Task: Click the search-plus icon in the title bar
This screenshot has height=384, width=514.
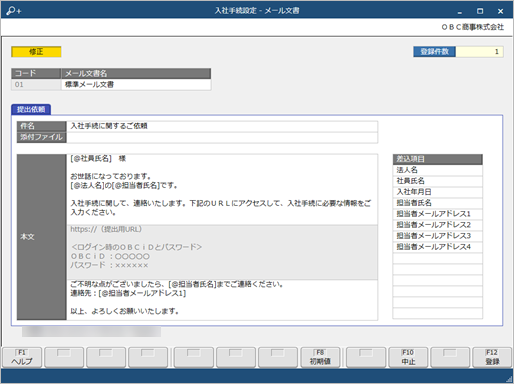Action: click(x=14, y=11)
